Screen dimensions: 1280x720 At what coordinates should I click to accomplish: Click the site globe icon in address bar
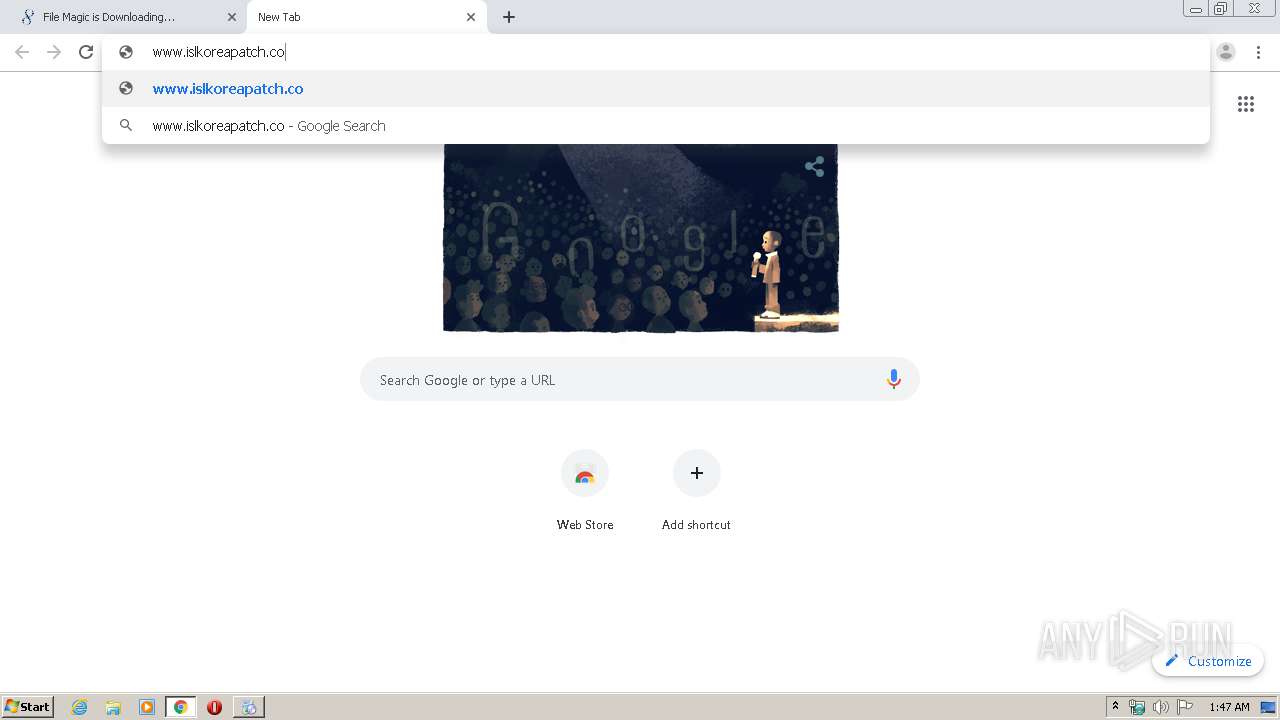click(126, 52)
